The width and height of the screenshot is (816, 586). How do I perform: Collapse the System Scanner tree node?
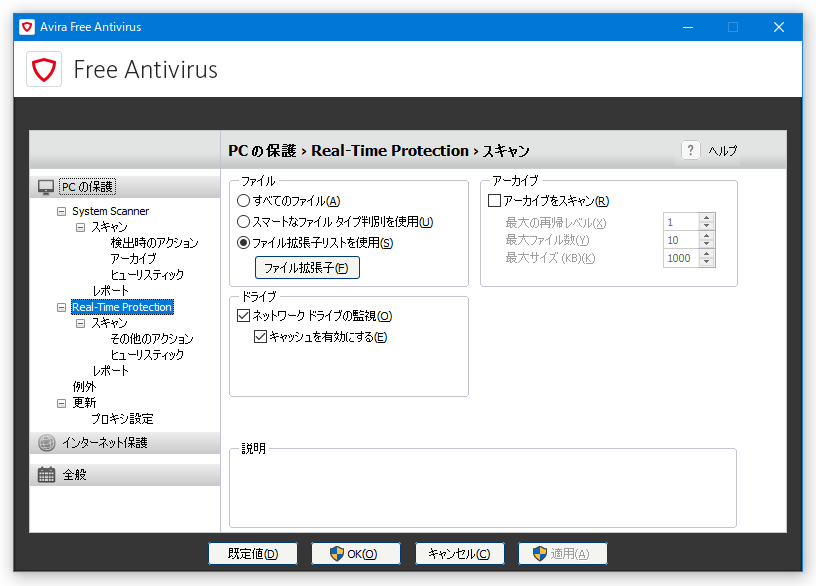[x=61, y=211]
